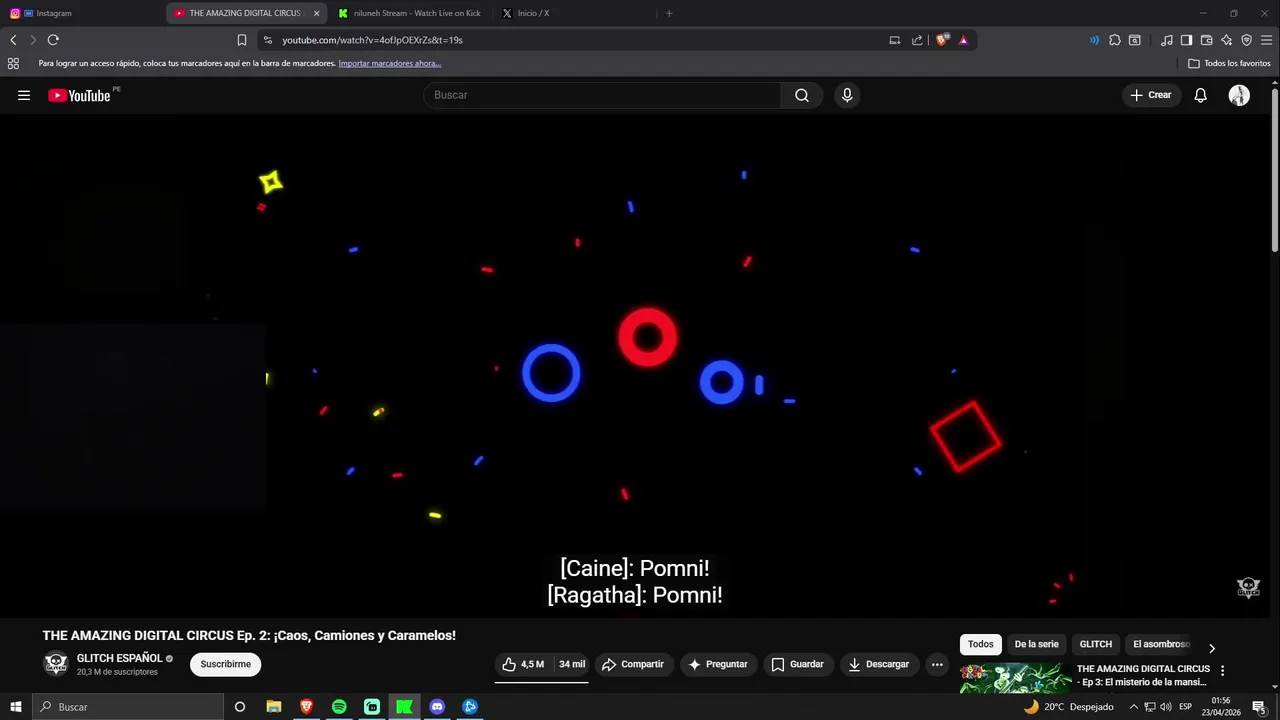Open the media playing sound-wave icon
The width and height of the screenshot is (1280, 720).
click(1094, 40)
